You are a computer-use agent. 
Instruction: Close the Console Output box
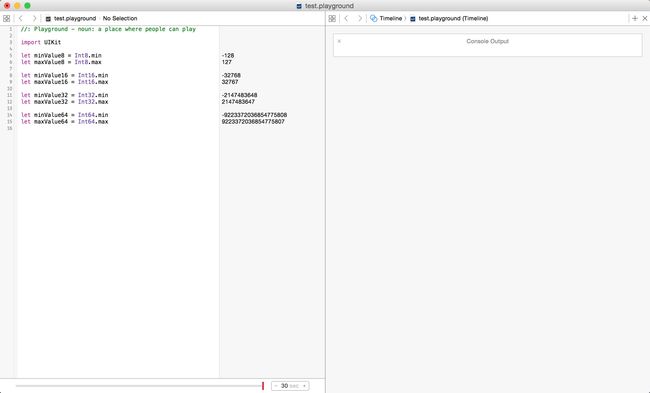pos(339,41)
